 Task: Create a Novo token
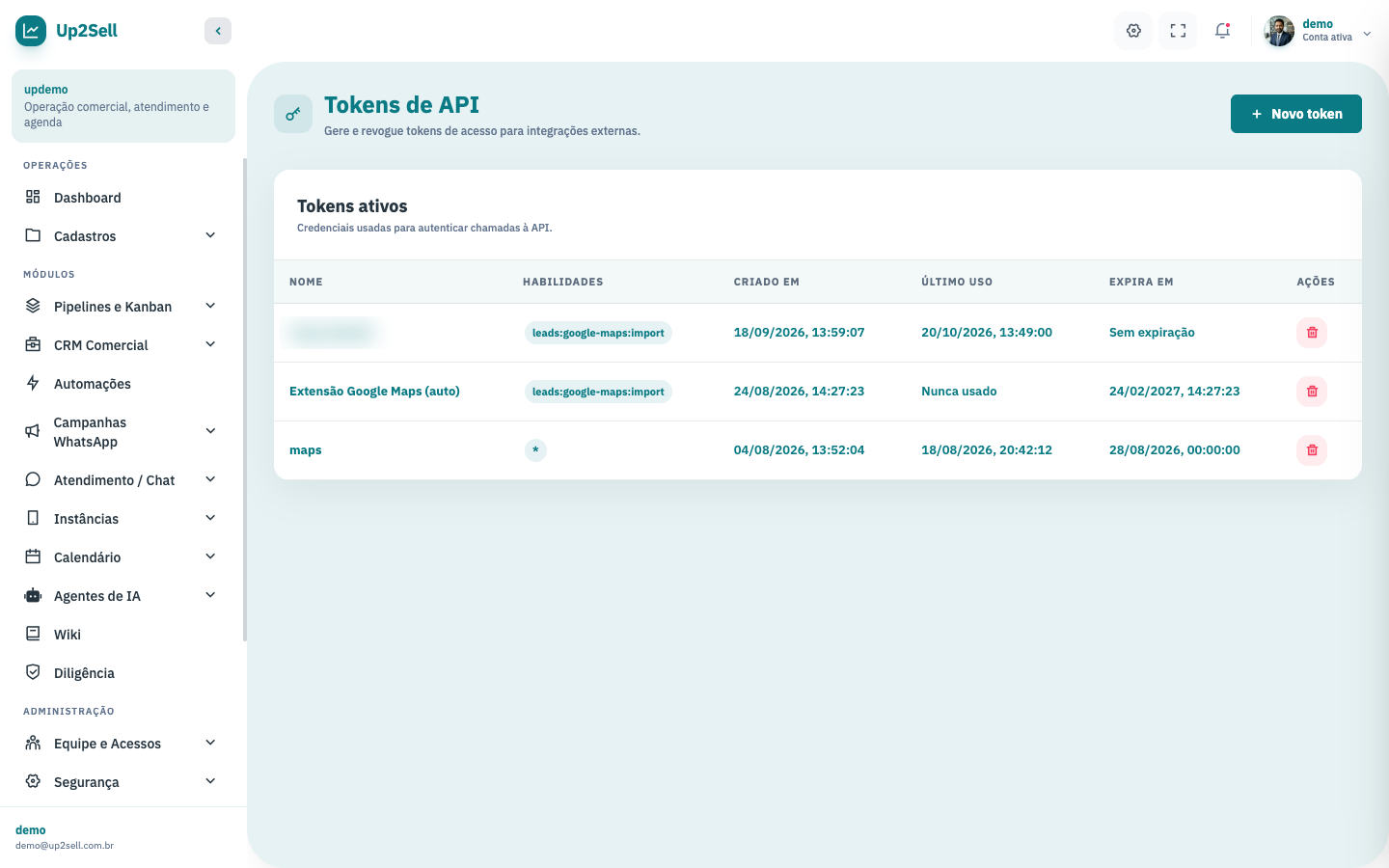coord(1295,114)
